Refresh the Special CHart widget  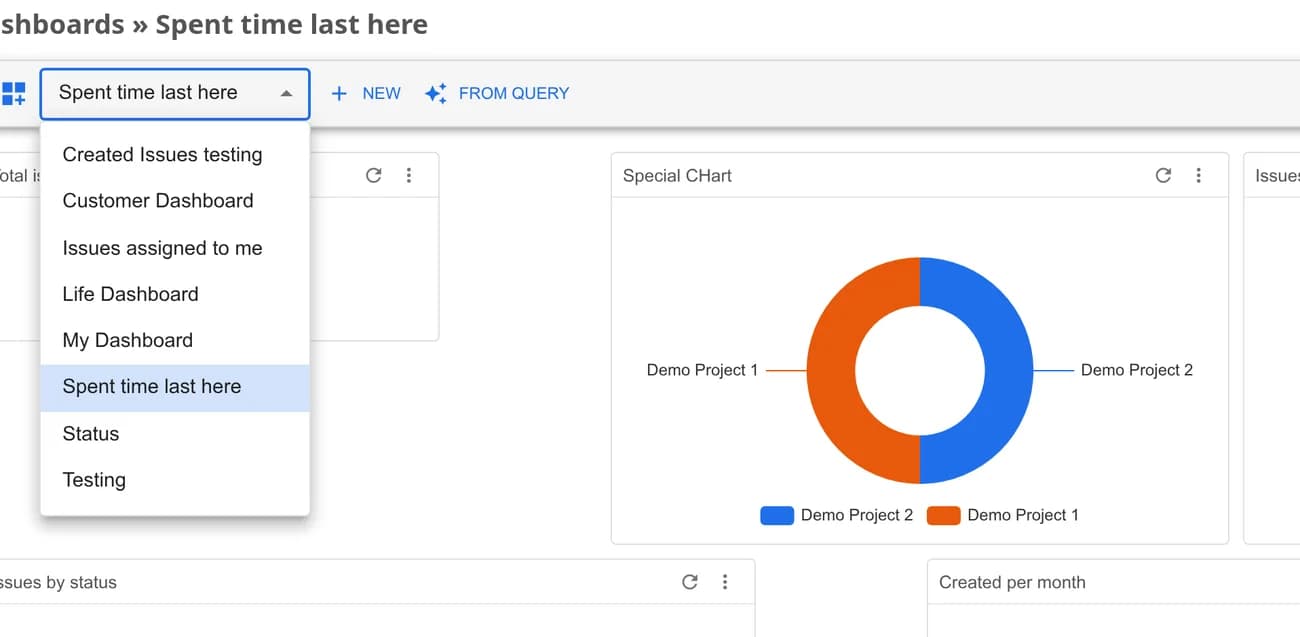pyautogui.click(x=1163, y=175)
